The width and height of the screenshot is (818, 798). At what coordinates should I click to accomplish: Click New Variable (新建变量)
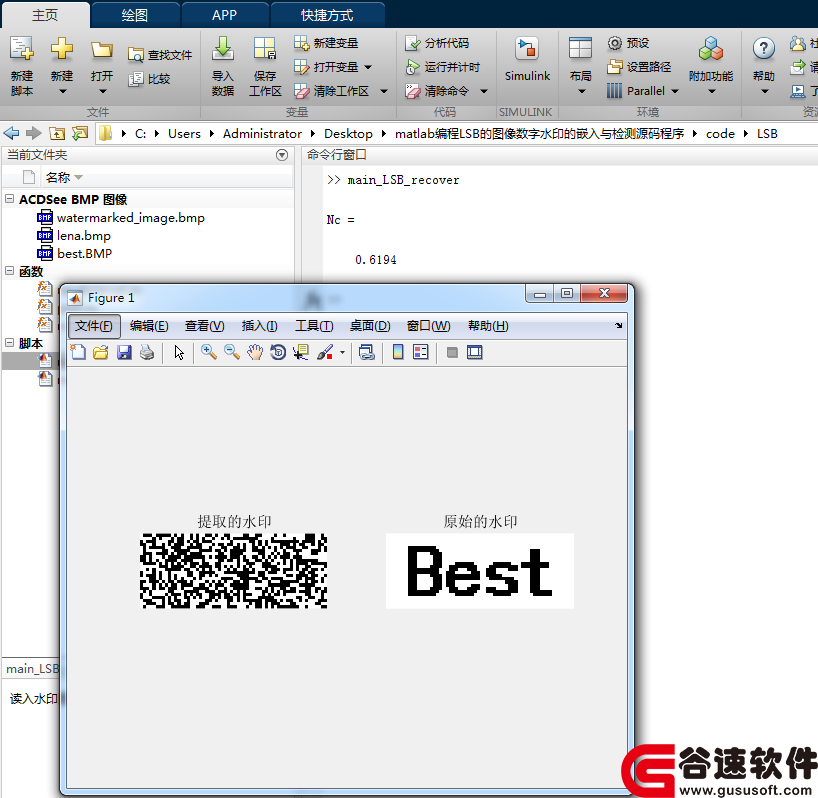326,43
